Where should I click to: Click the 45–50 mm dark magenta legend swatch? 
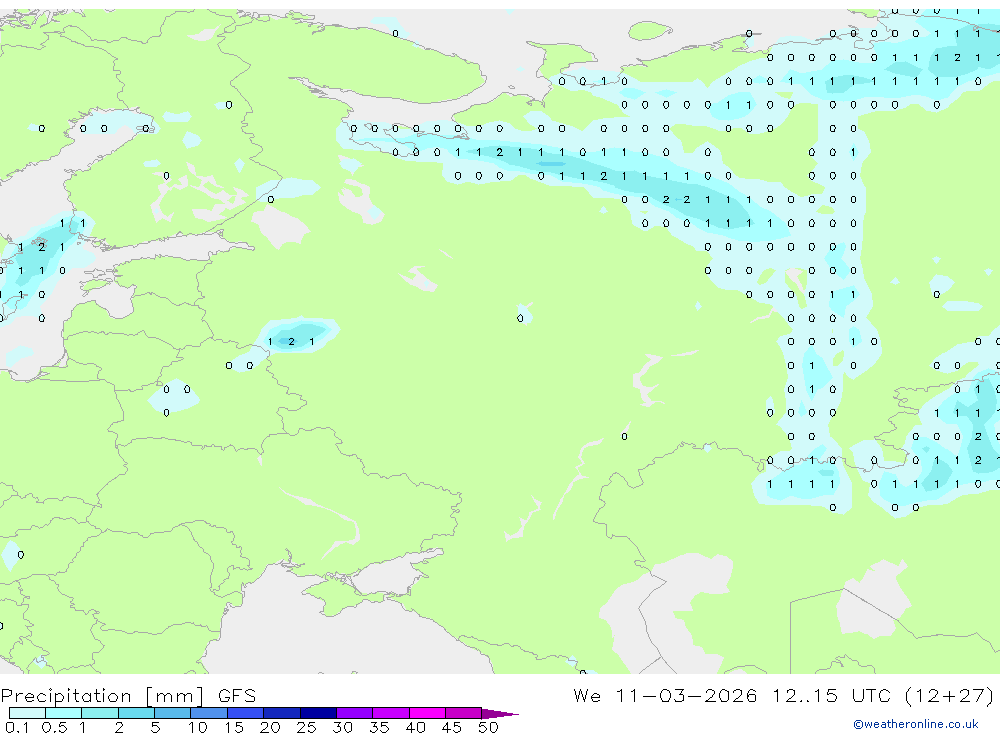(464, 713)
